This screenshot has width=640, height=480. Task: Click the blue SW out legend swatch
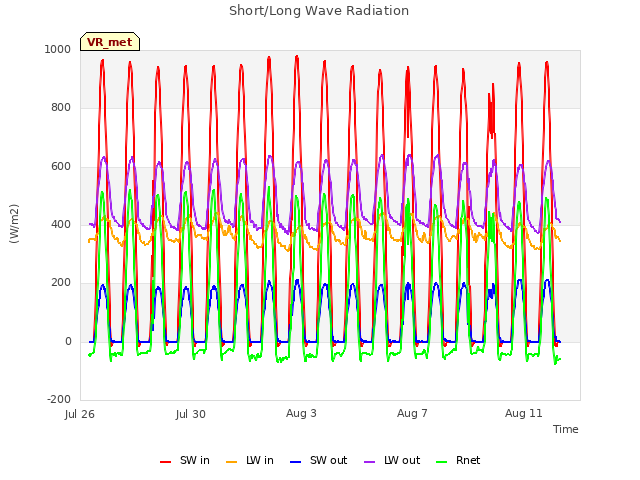pyautogui.click(x=295, y=462)
